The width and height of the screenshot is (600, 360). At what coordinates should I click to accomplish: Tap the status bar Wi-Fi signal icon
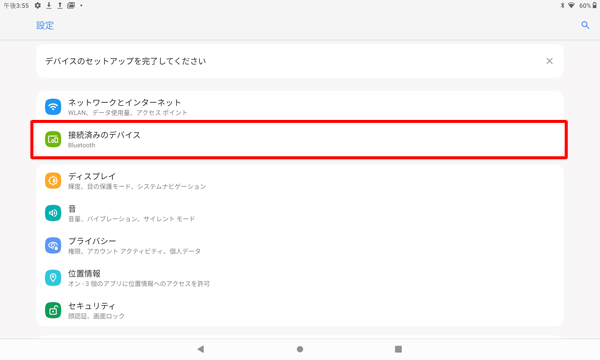(571, 5)
